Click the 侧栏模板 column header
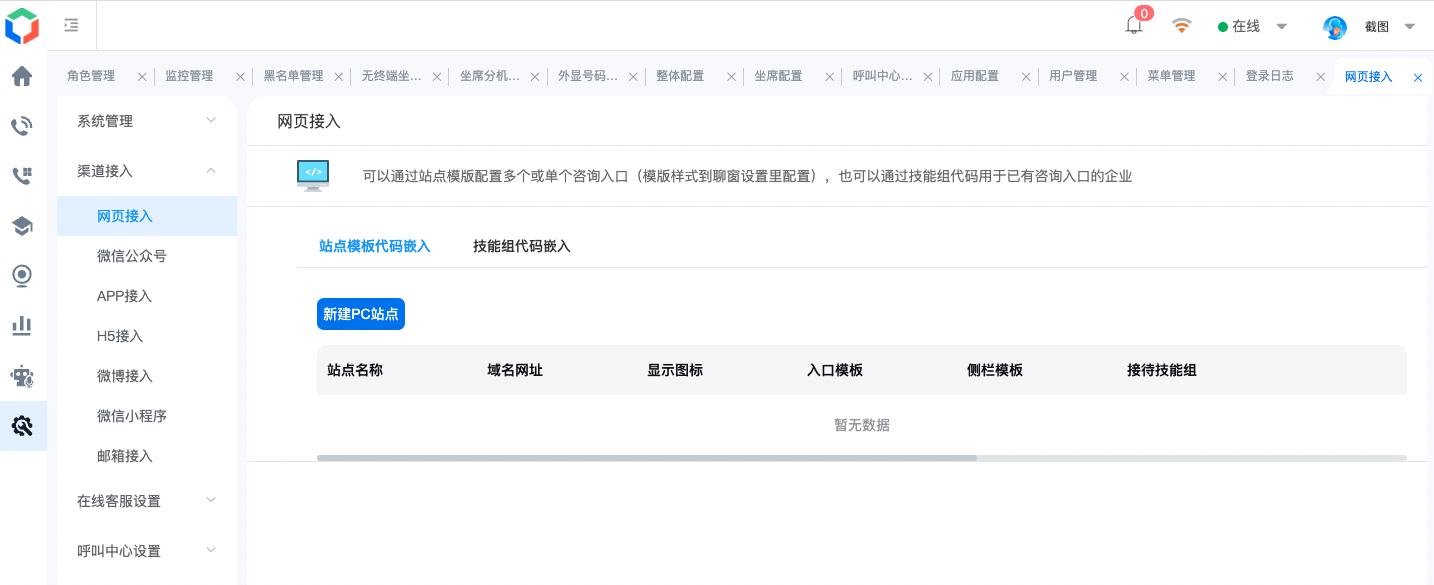The height and width of the screenshot is (585, 1434). 995,370
